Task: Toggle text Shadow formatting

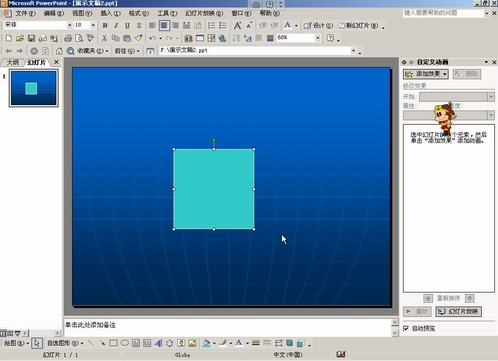Action: [139, 25]
